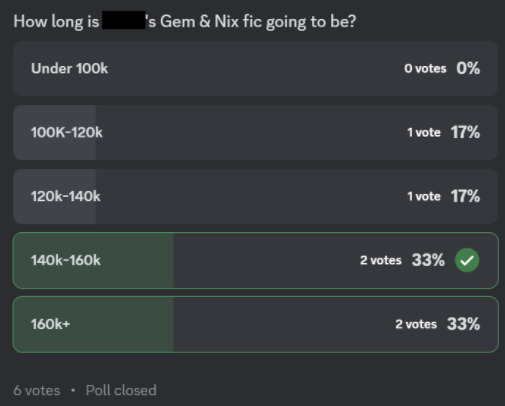Click 1 vote on 120k-140k row
This screenshot has width=505, height=406.
pos(424,196)
